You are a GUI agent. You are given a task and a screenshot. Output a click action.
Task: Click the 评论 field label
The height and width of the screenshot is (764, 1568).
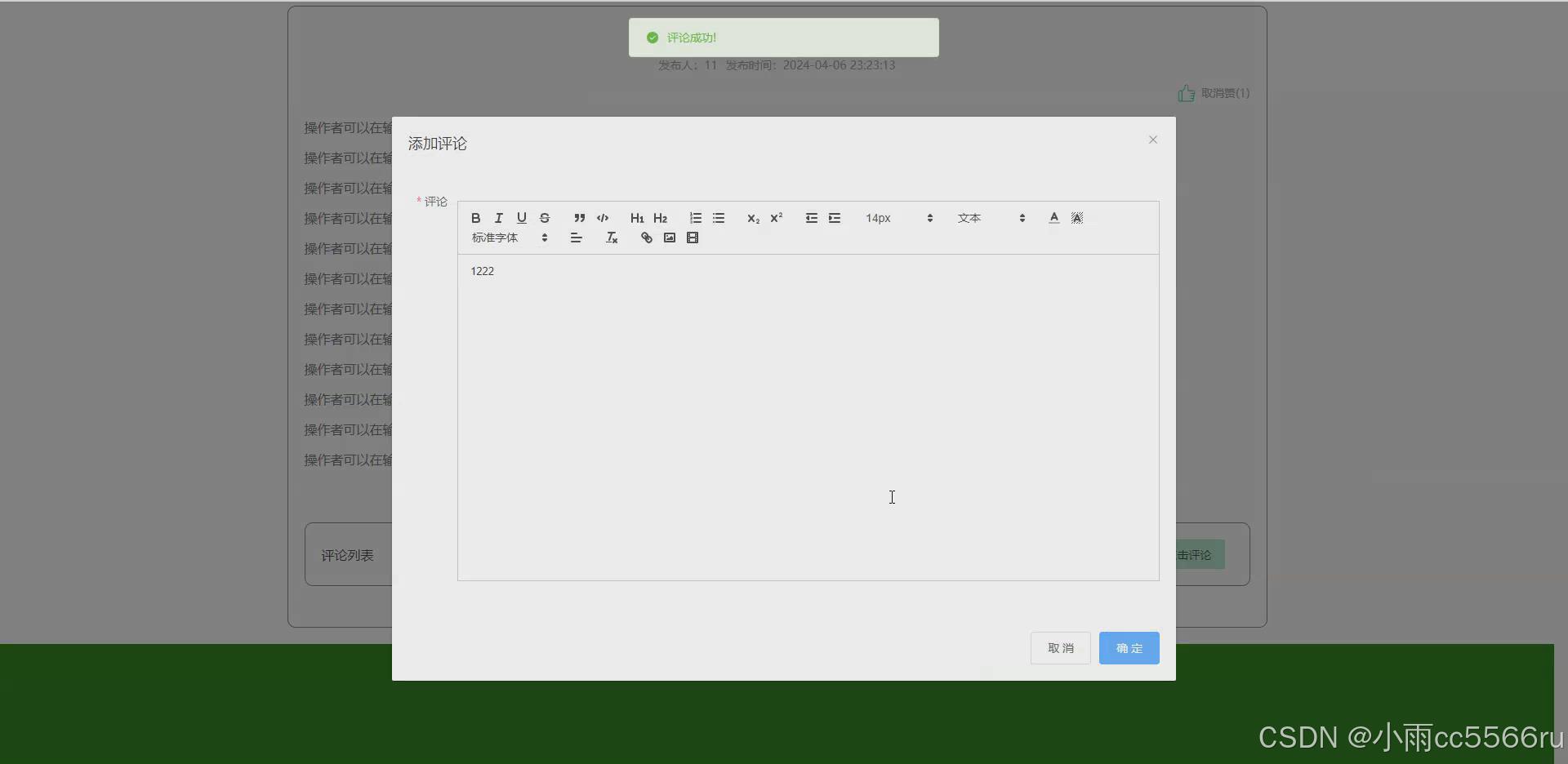435,202
